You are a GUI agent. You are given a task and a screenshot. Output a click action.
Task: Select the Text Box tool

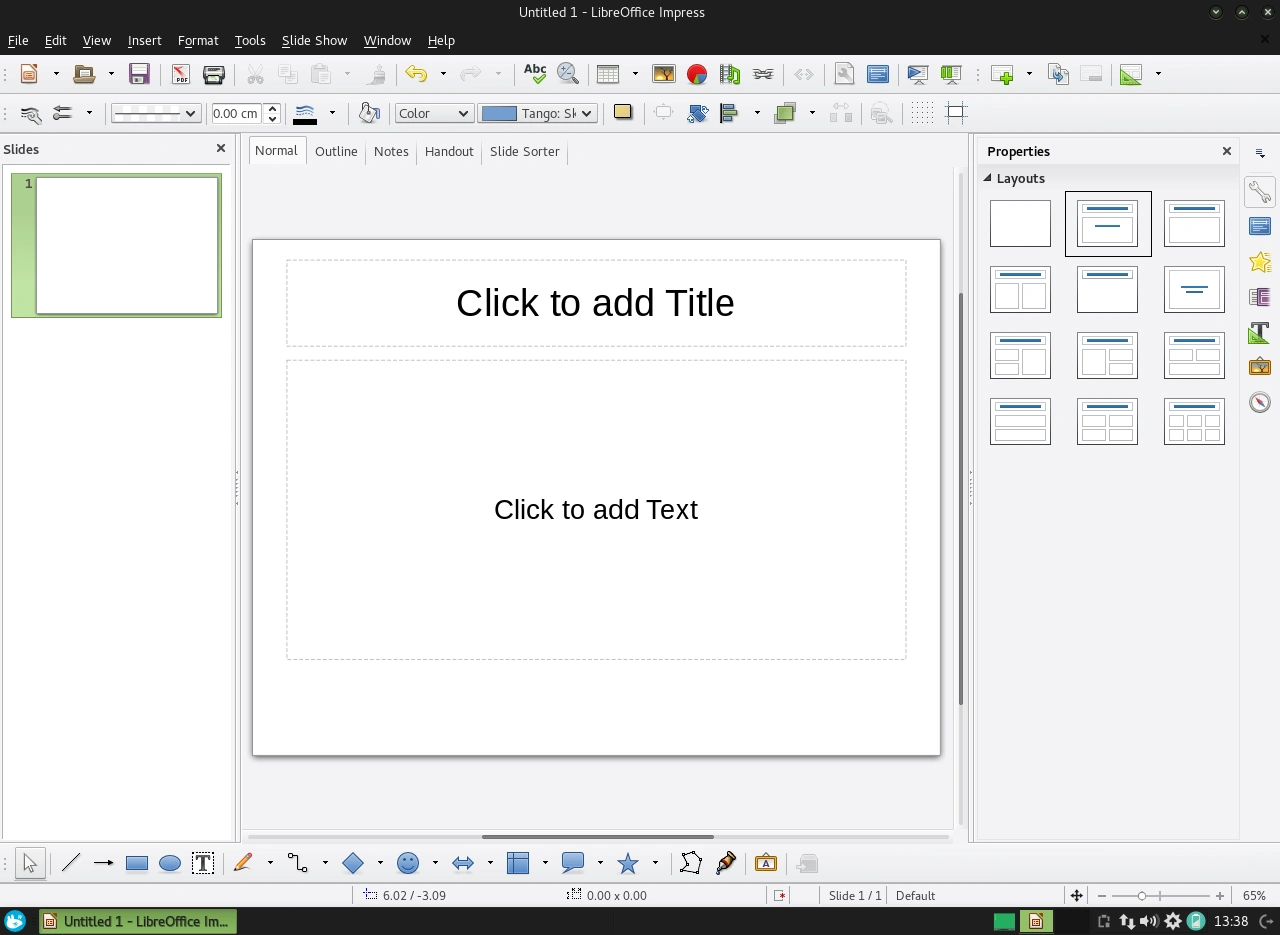coord(204,863)
